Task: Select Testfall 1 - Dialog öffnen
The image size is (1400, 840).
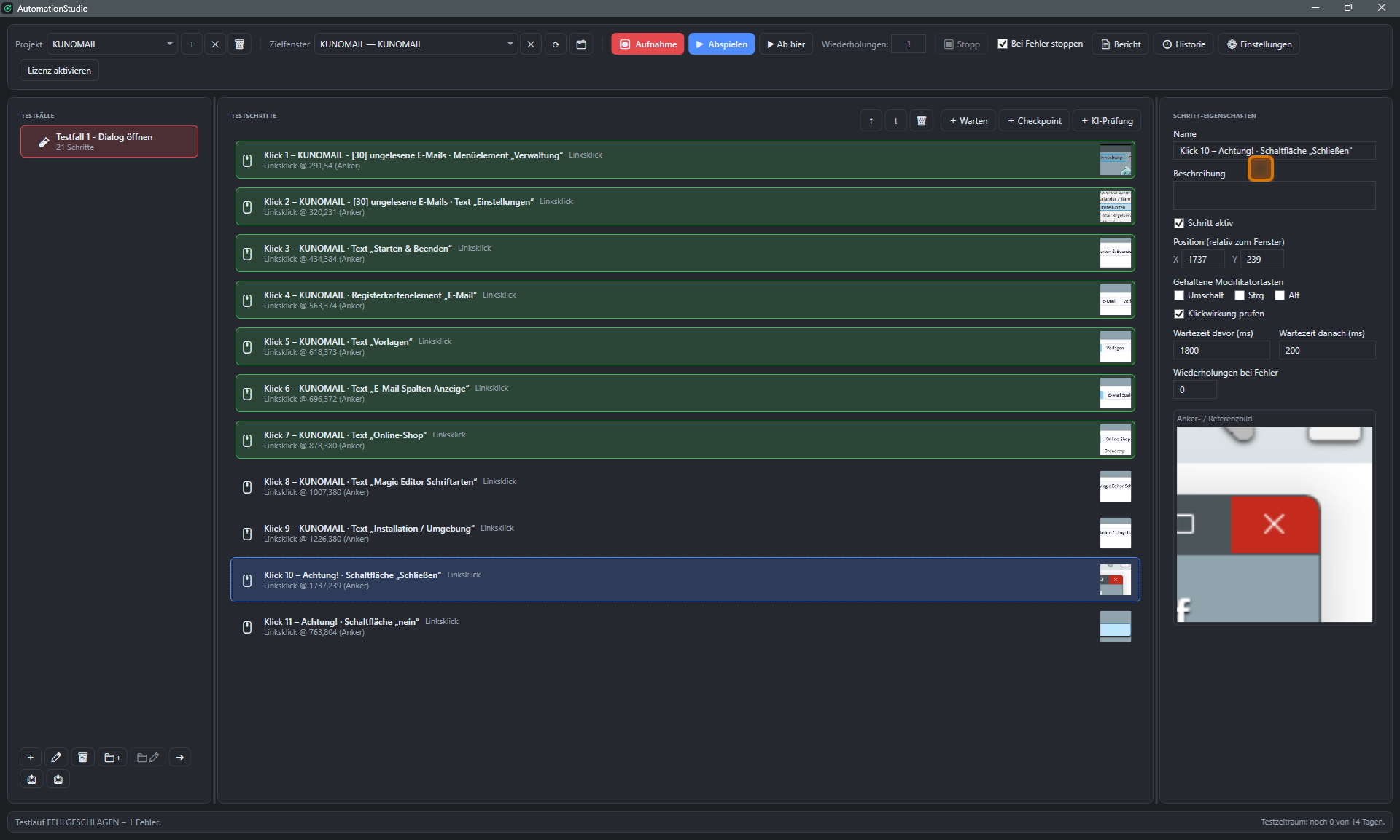Action: point(109,141)
